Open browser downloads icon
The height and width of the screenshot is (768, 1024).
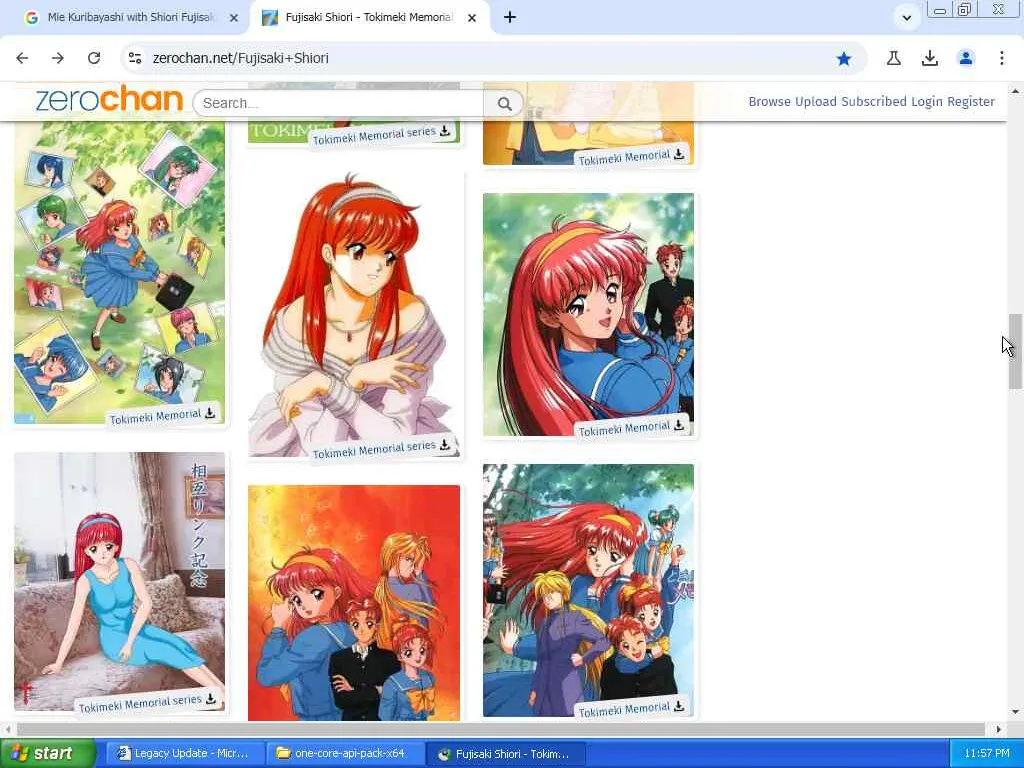coord(929,58)
